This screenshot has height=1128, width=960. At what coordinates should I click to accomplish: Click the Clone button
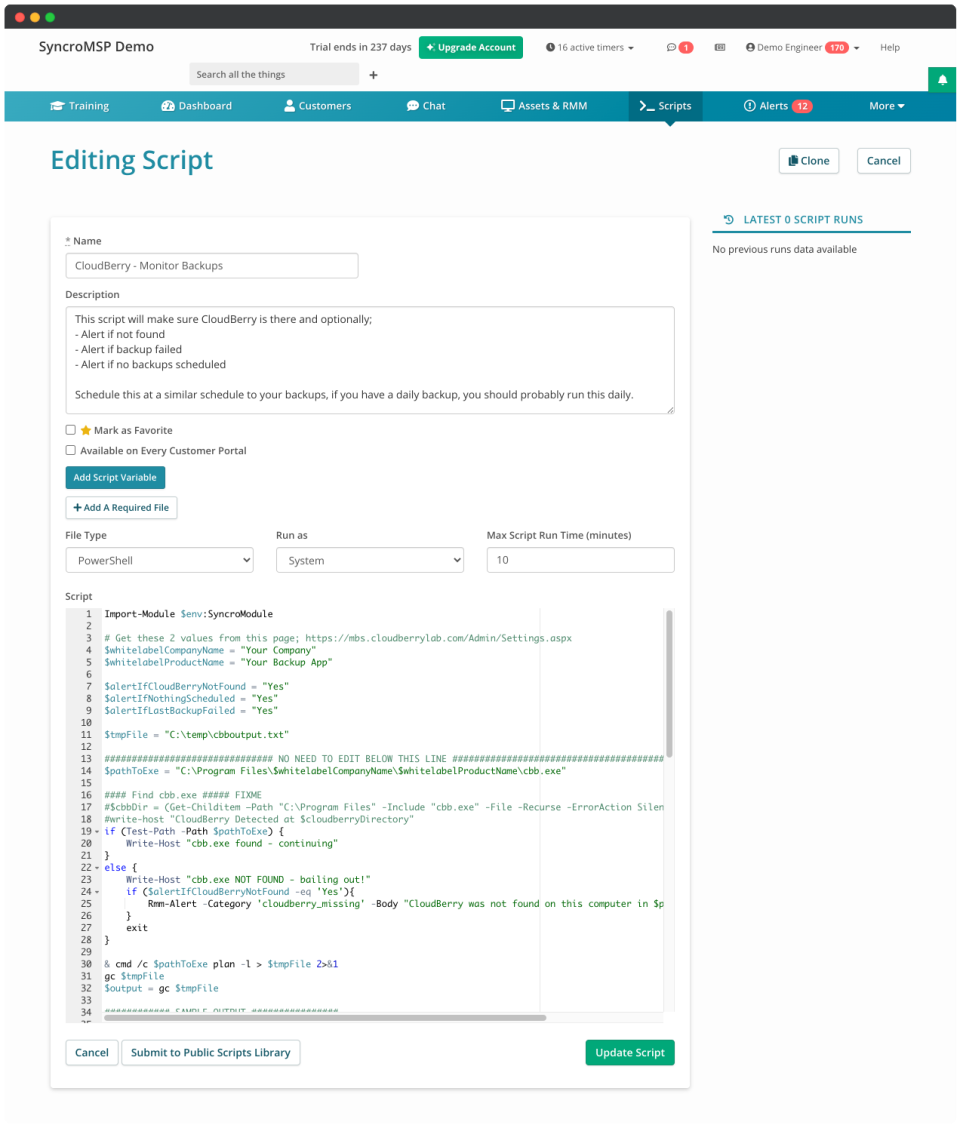pyautogui.click(x=809, y=161)
